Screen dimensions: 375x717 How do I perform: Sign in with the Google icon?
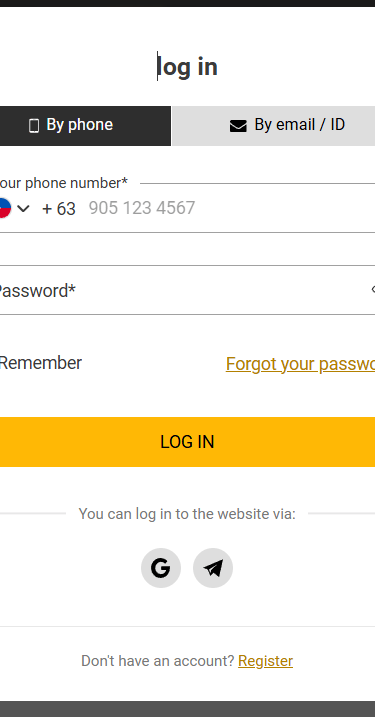click(x=161, y=568)
